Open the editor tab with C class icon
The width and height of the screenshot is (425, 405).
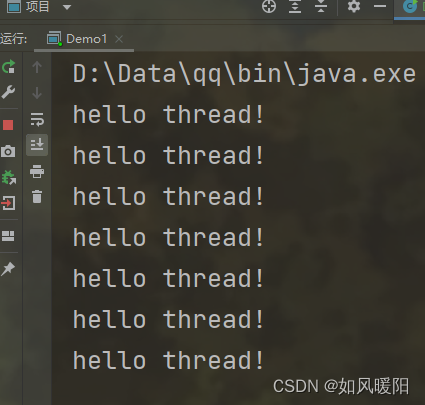click(x=410, y=7)
